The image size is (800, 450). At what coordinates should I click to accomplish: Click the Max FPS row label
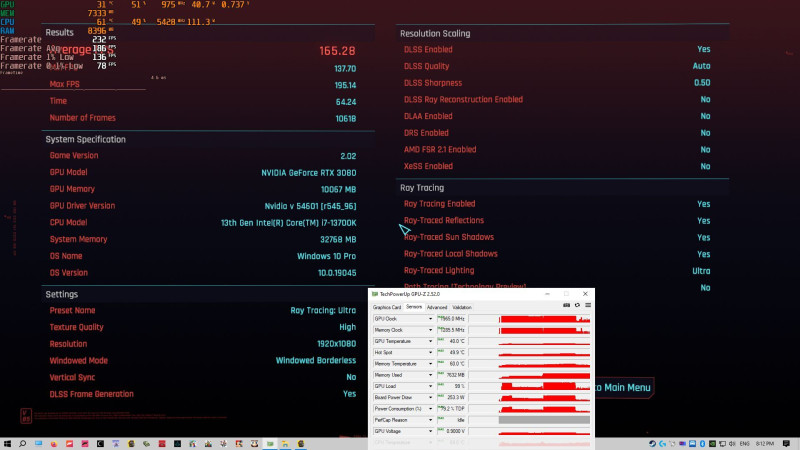tap(64, 84)
